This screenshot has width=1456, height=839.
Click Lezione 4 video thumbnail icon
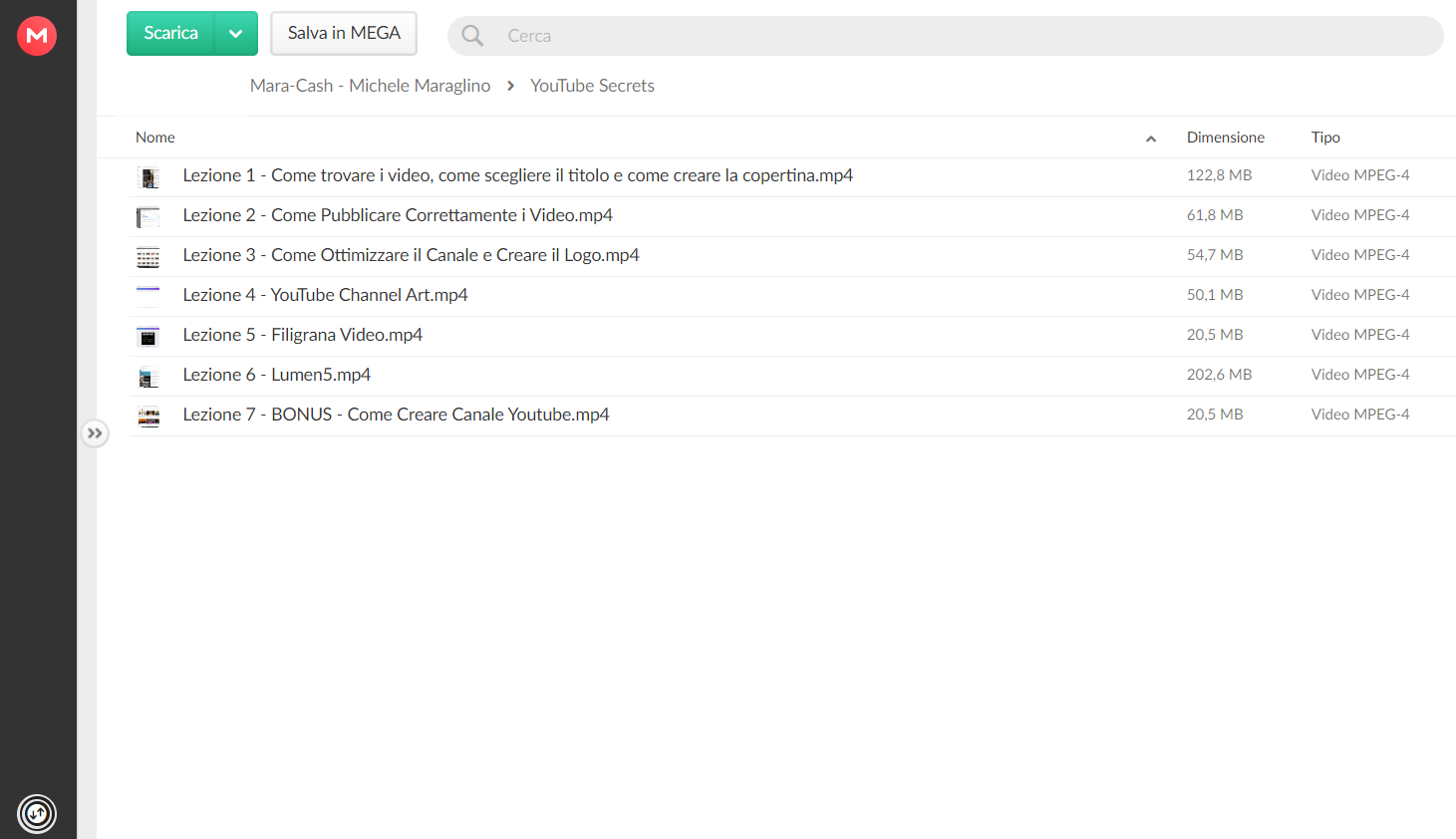click(x=148, y=297)
